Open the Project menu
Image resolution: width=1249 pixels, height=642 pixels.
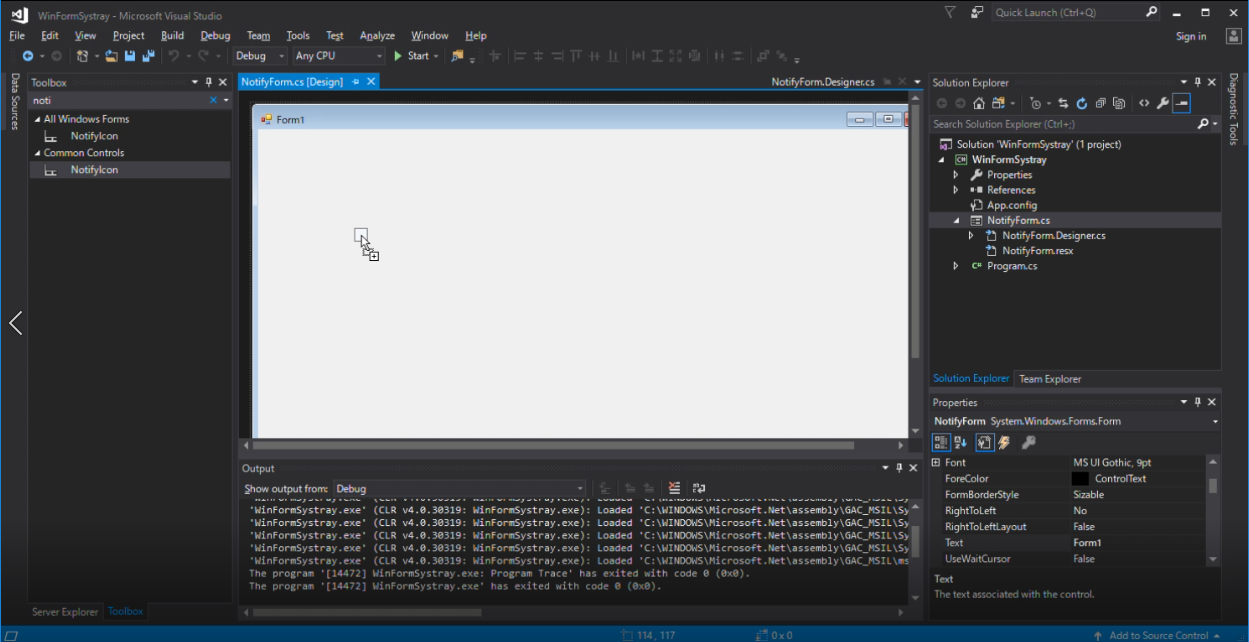click(129, 36)
